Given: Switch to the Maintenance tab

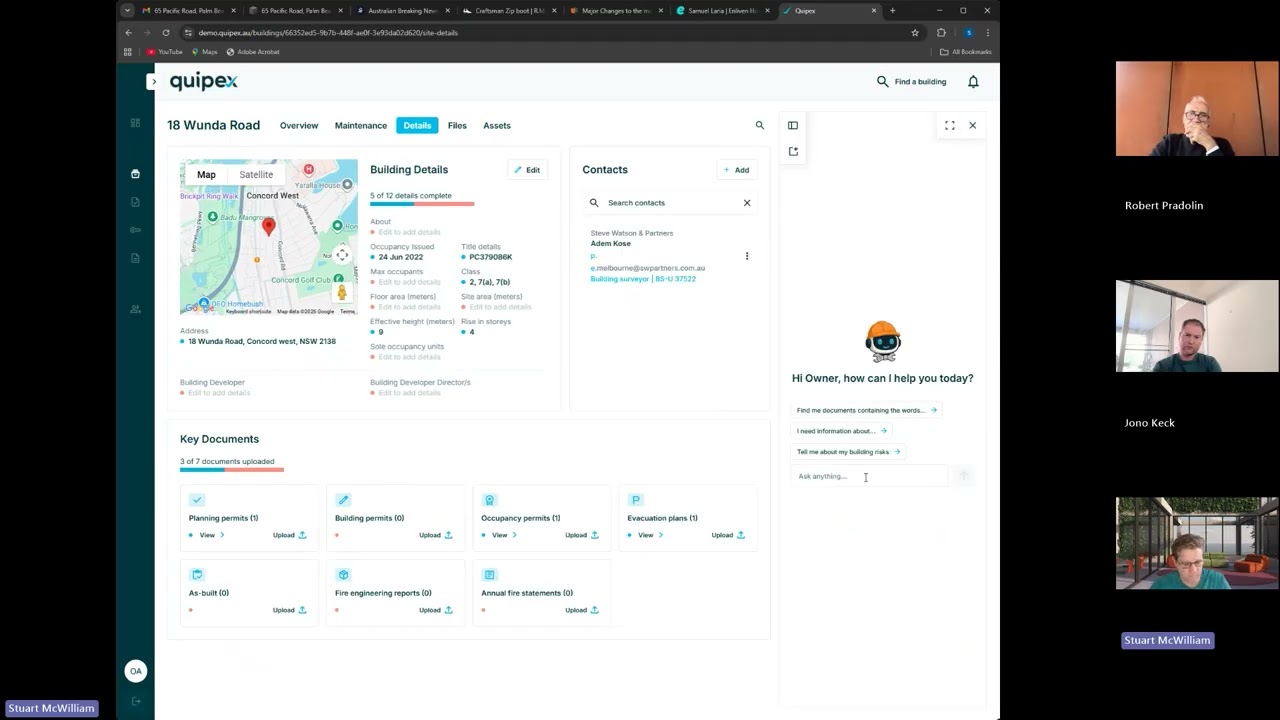Looking at the screenshot, I should pyautogui.click(x=361, y=125).
